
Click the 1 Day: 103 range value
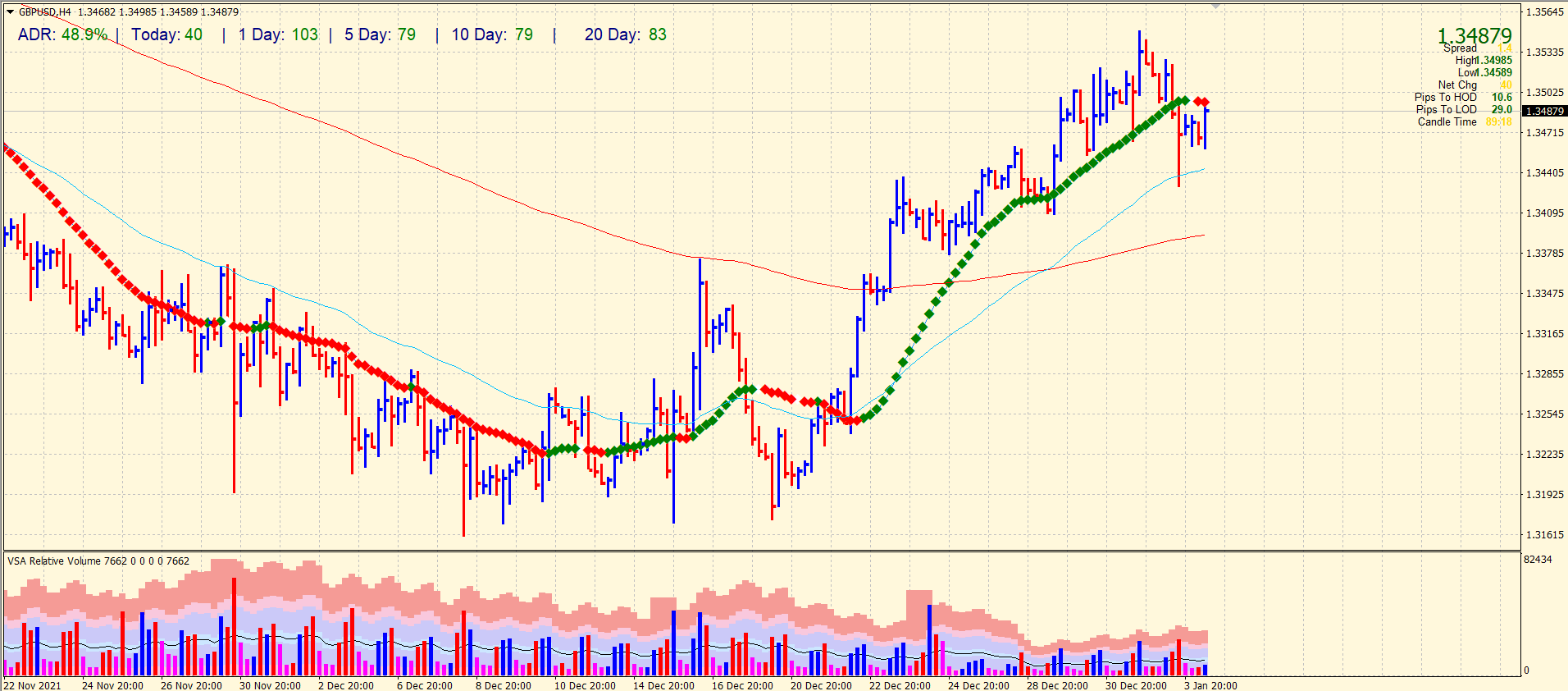pos(278,34)
